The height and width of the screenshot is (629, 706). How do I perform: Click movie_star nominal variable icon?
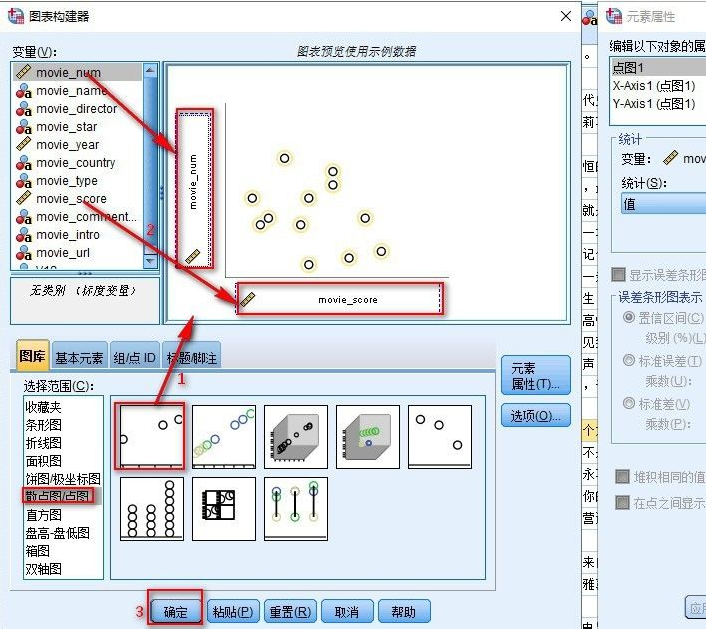(x=23, y=127)
